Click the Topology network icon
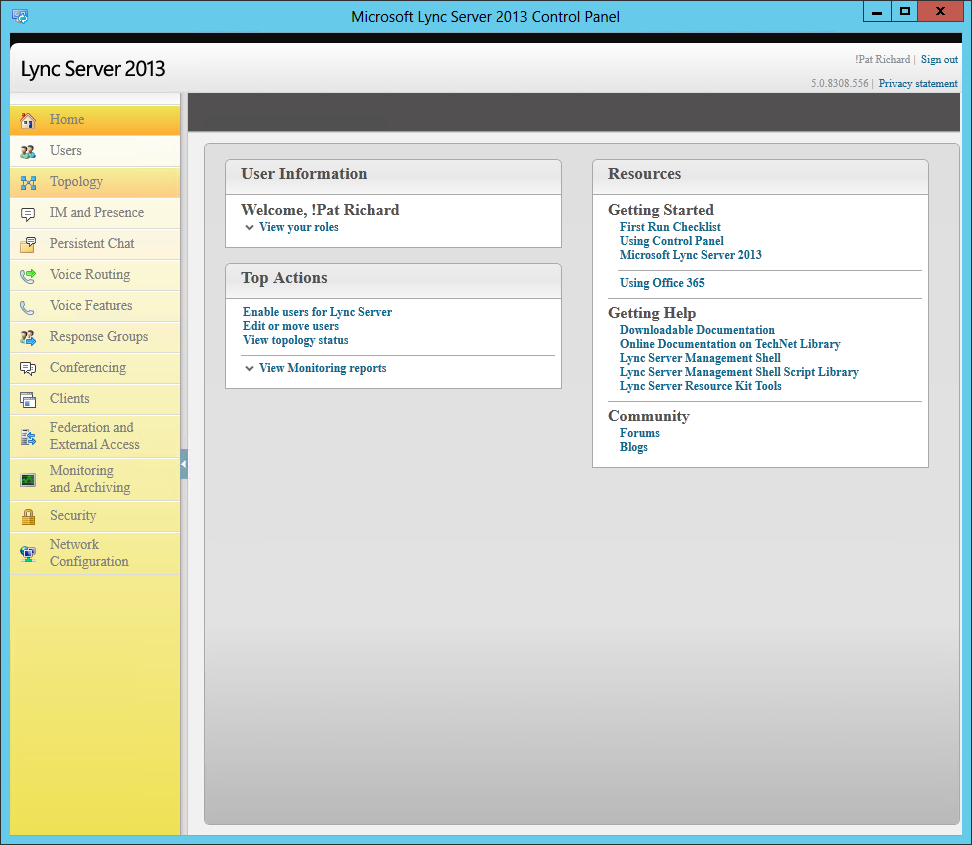972x845 pixels. pos(28,182)
